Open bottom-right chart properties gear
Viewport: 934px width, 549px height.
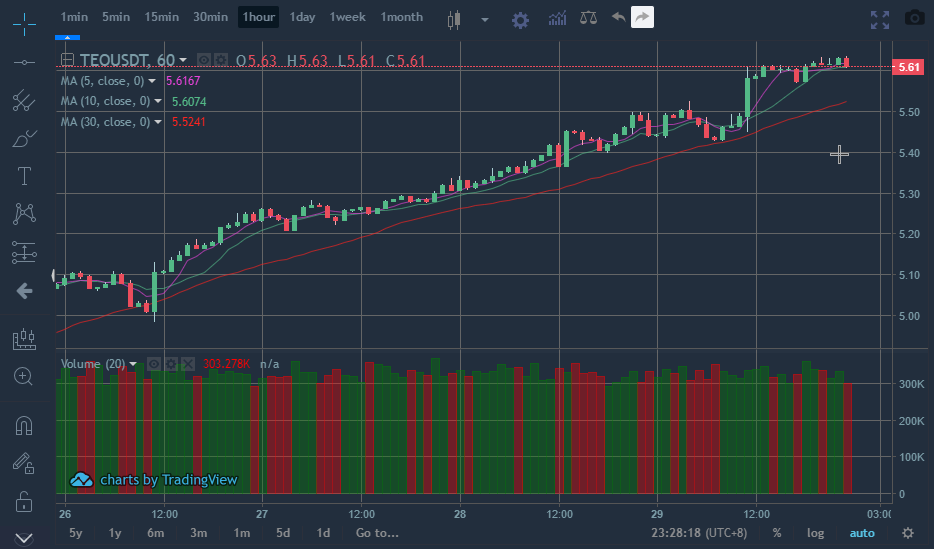[908, 533]
